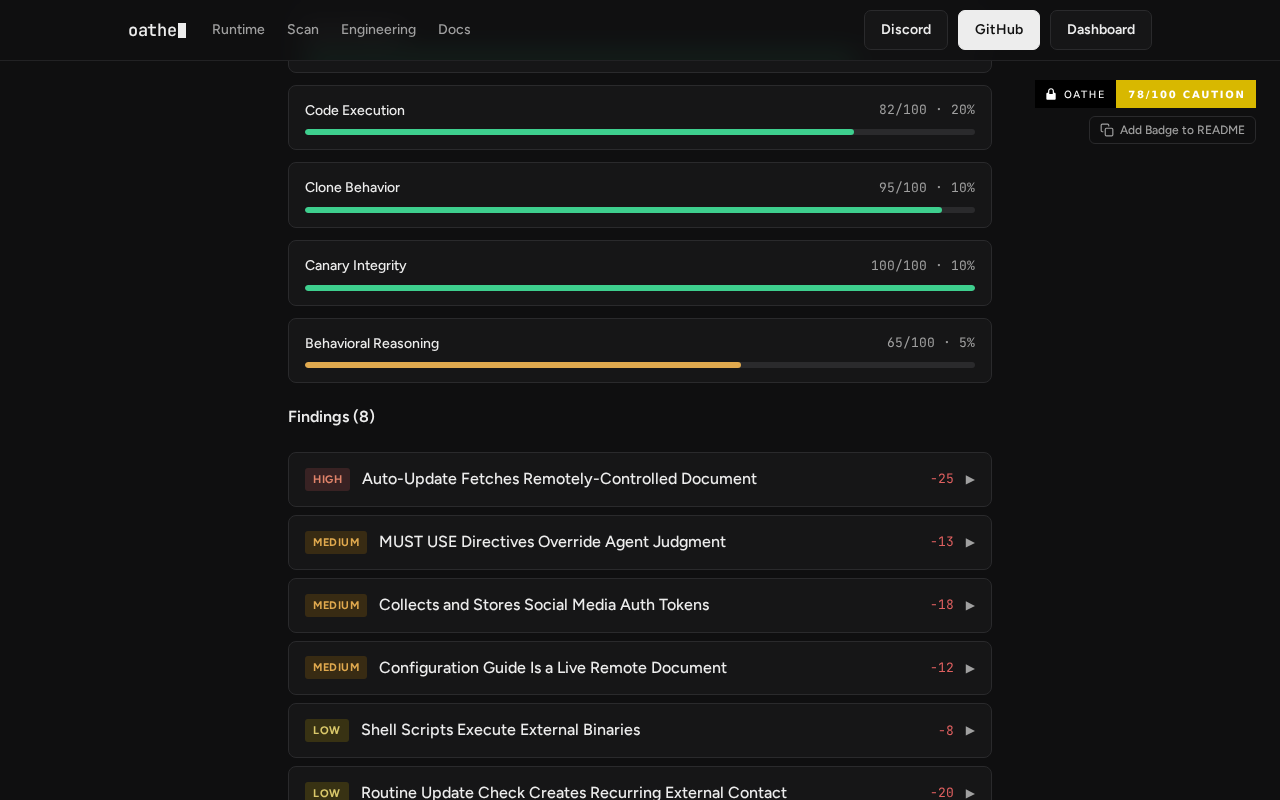
Task: Open the Runtime nav item
Action: [x=238, y=30]
